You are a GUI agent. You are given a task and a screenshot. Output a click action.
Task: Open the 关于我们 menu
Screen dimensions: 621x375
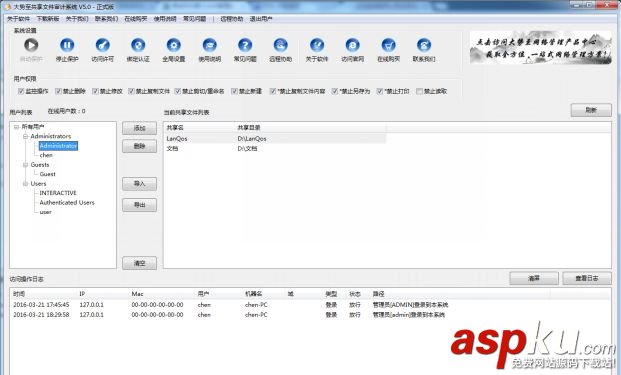[x=77, y=19]
